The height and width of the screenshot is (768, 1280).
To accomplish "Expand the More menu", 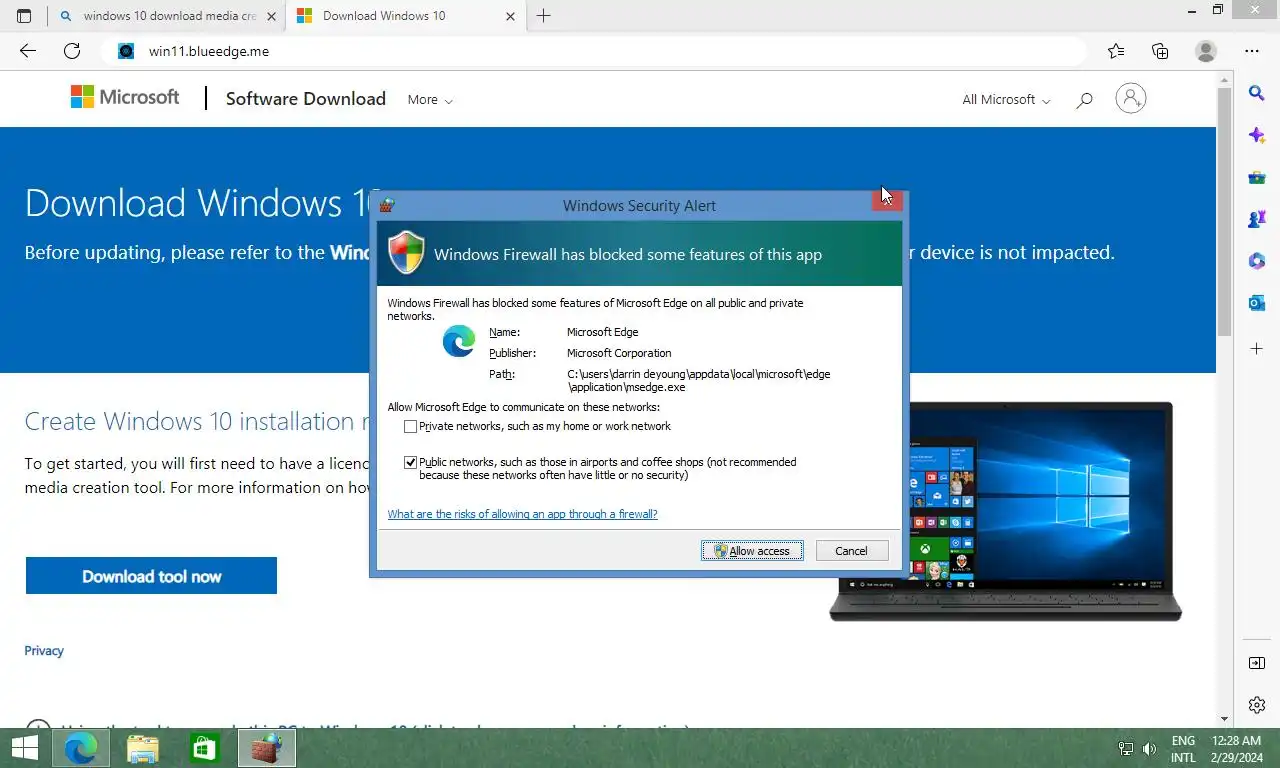I will [x=430, y=100].
